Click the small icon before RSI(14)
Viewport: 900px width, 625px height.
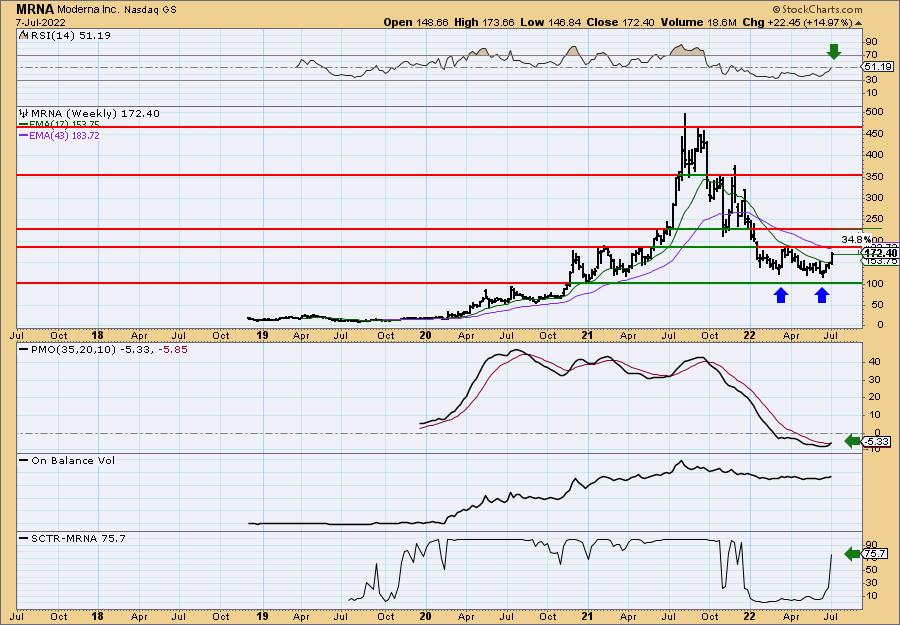coord(24,35)
